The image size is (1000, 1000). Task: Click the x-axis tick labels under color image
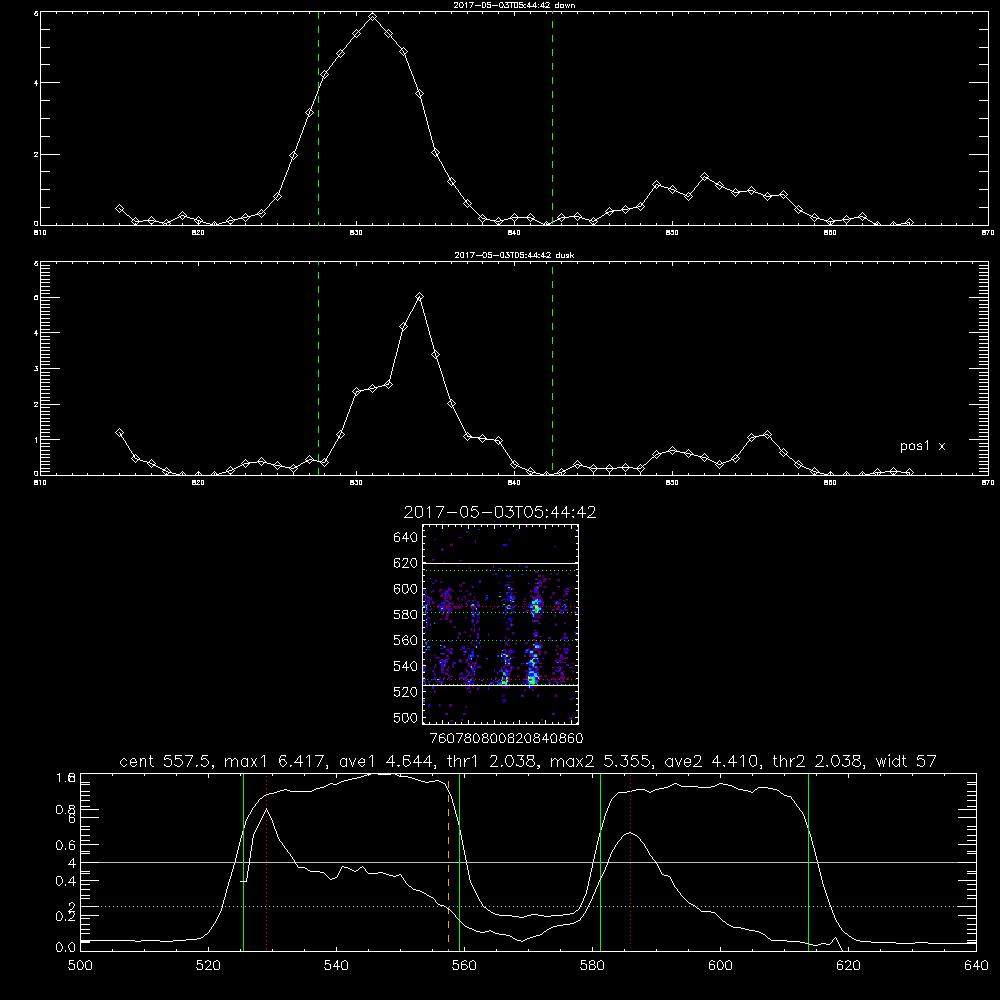pyautogui.click(x=507, y=738)
